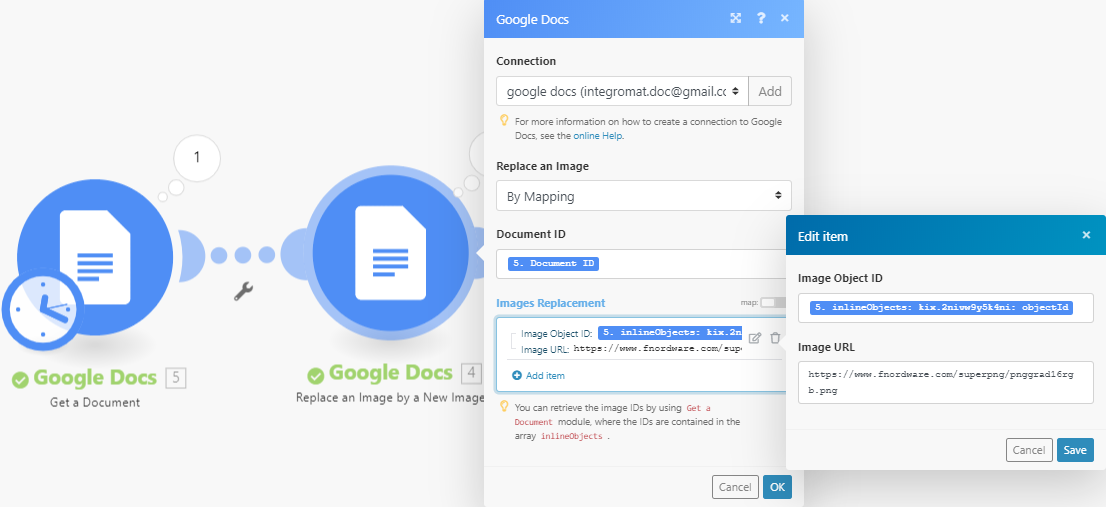Screen dimensions: 1106x507
Task: Click the Add item link
Action: click(x=545, y=376)
